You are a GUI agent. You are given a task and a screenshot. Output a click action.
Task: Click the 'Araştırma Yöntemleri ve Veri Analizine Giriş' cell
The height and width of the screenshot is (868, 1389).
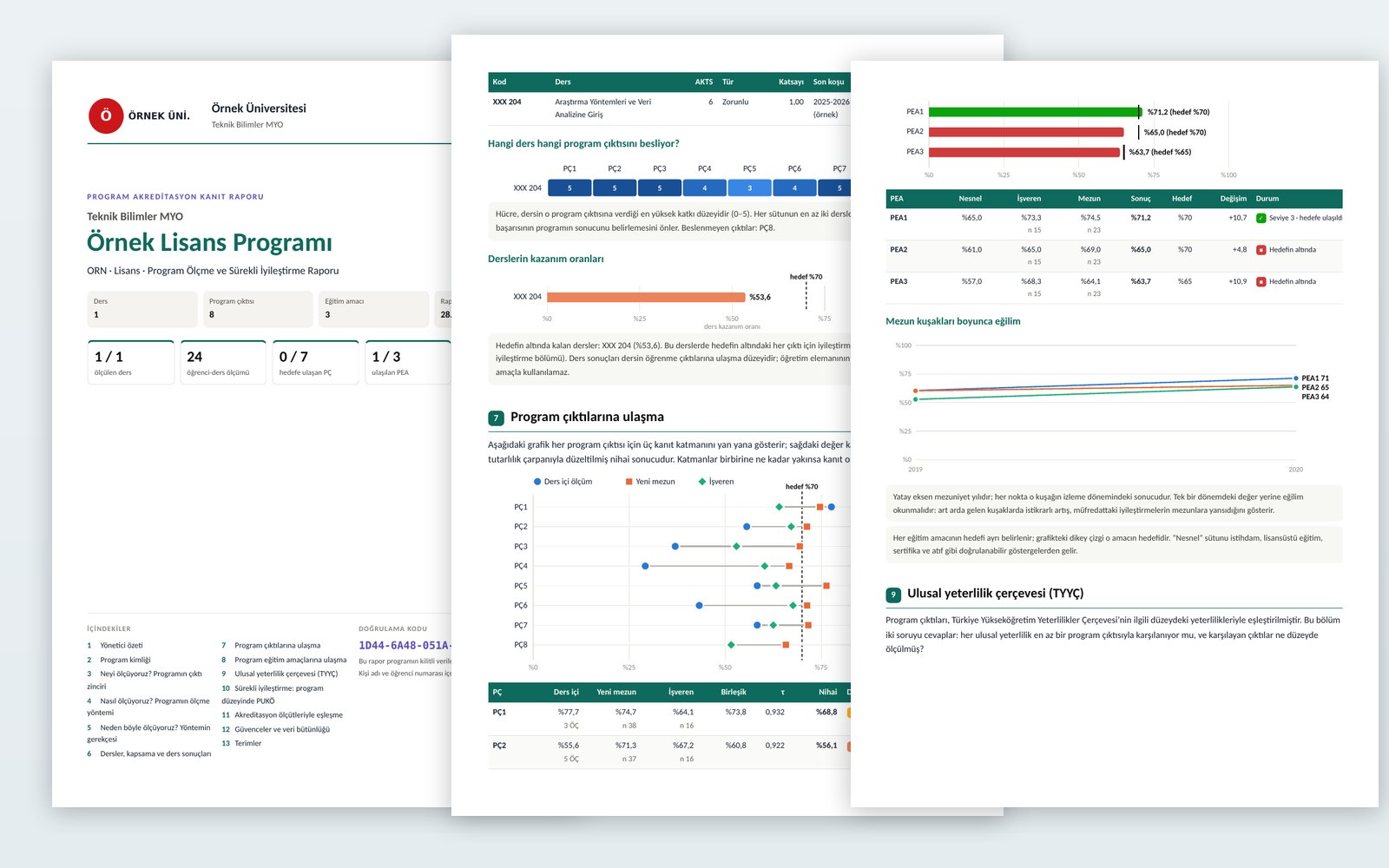coord(602,108)
